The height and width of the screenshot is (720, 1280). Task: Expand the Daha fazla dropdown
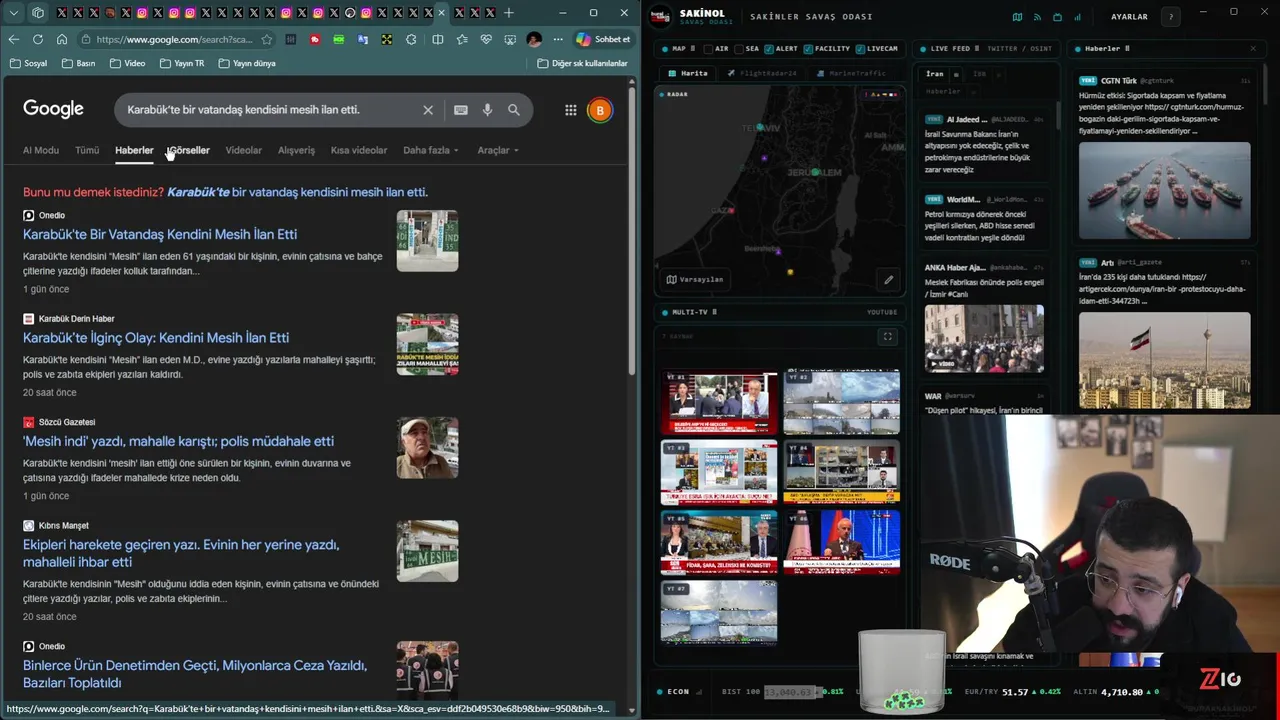tap(430, 150)
